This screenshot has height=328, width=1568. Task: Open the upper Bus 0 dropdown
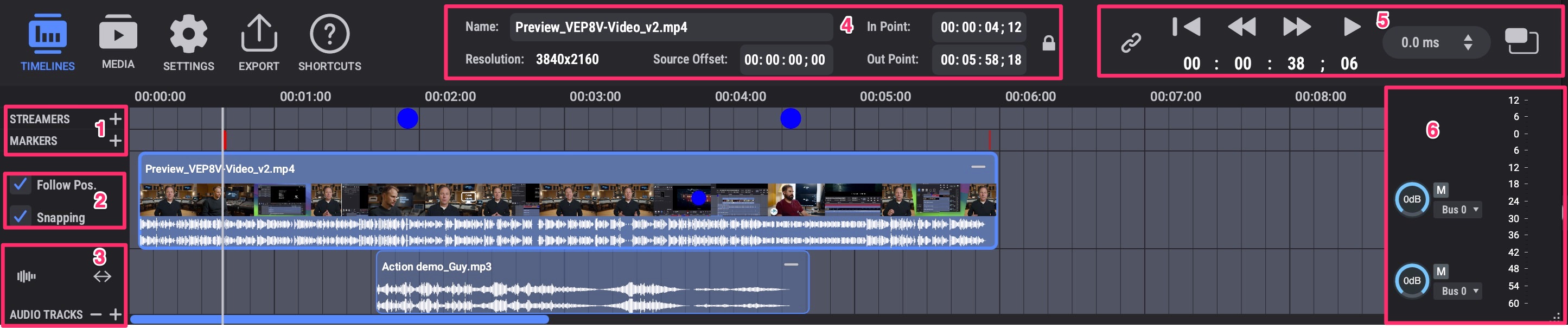(1458, 210)
